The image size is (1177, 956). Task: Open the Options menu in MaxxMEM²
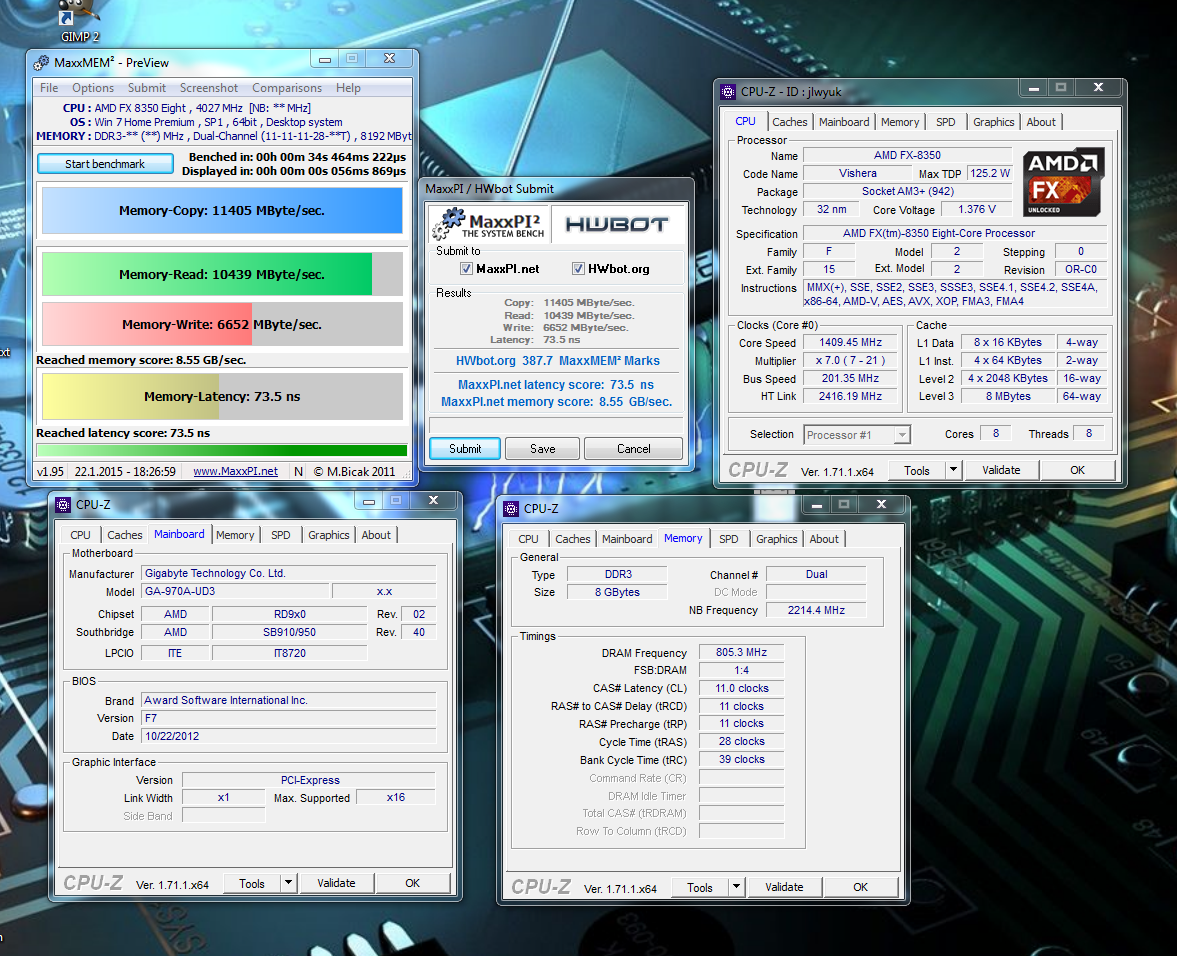point(92,88)
